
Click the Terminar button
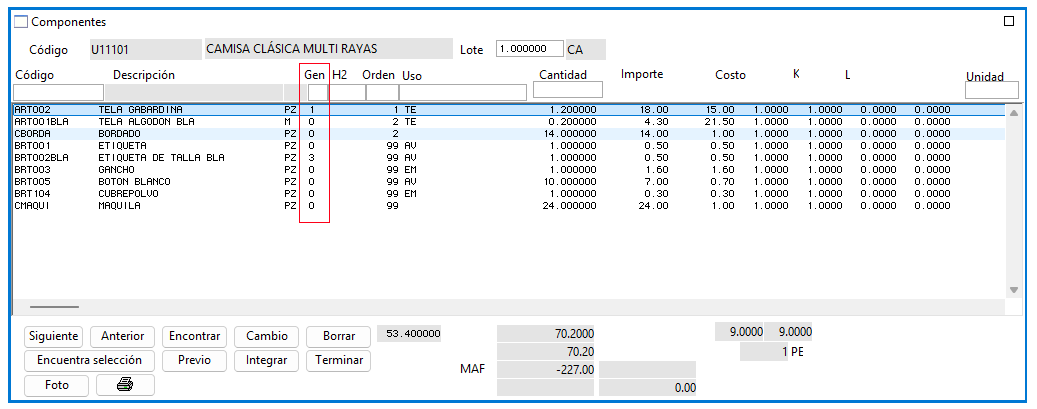pyautogui.click(x=339, y=361)
